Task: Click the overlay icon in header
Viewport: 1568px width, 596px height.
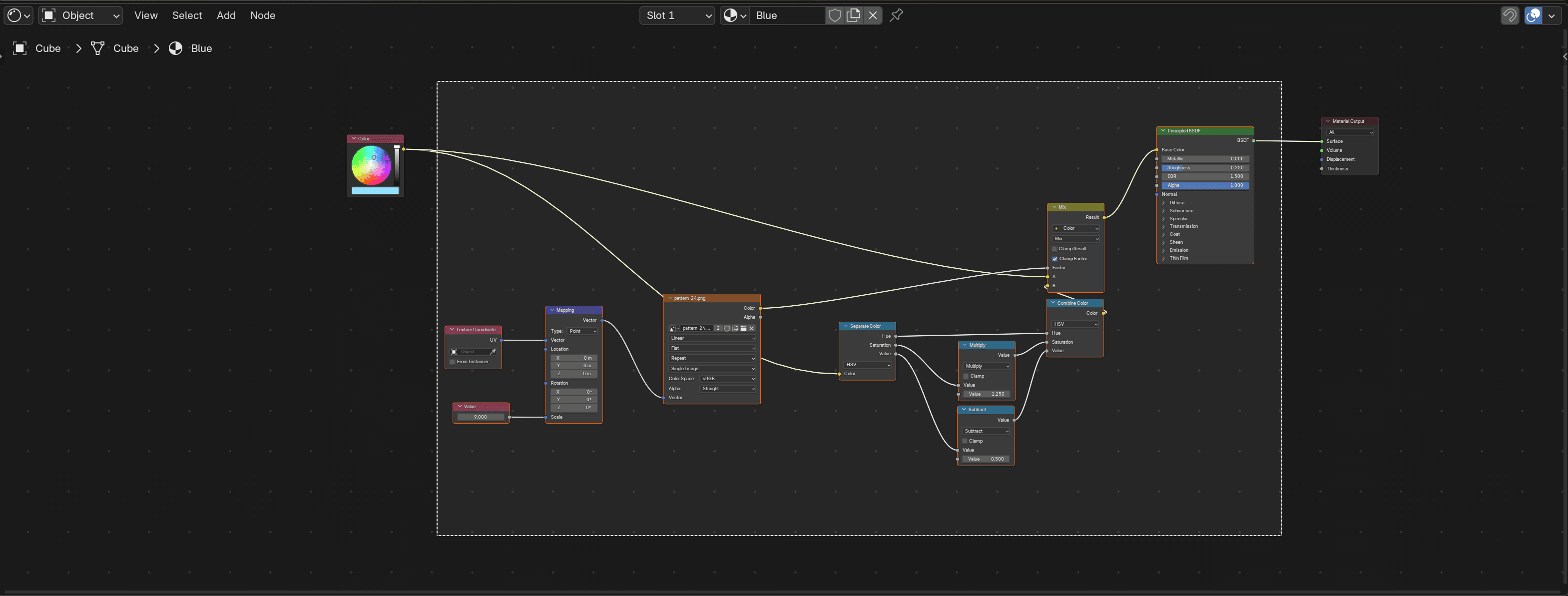Action: pyautogui.click(x=1534, y=15)
